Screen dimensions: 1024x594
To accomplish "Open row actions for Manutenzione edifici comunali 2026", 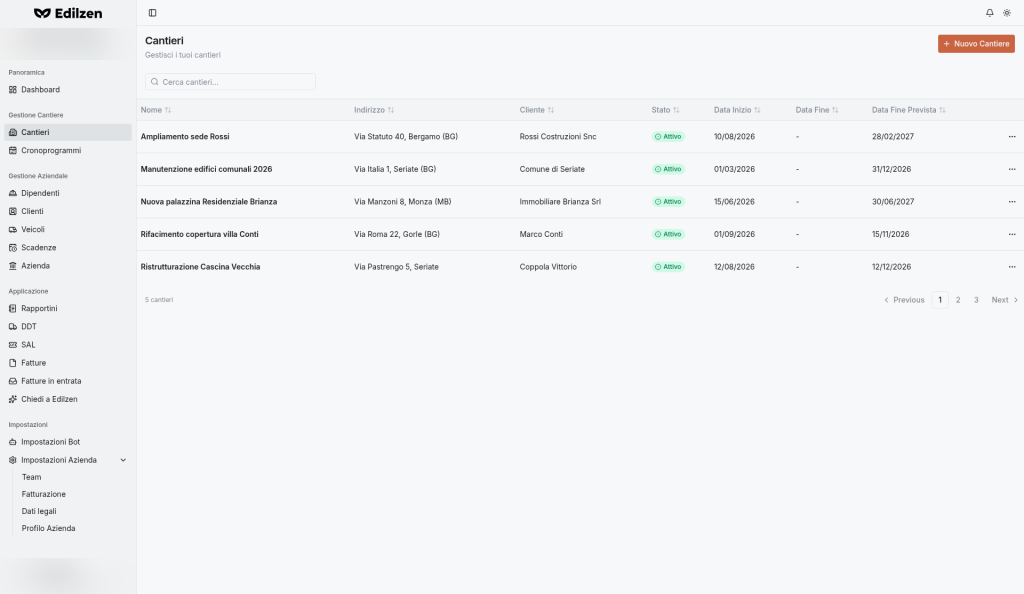I will tap(1012, 169).
